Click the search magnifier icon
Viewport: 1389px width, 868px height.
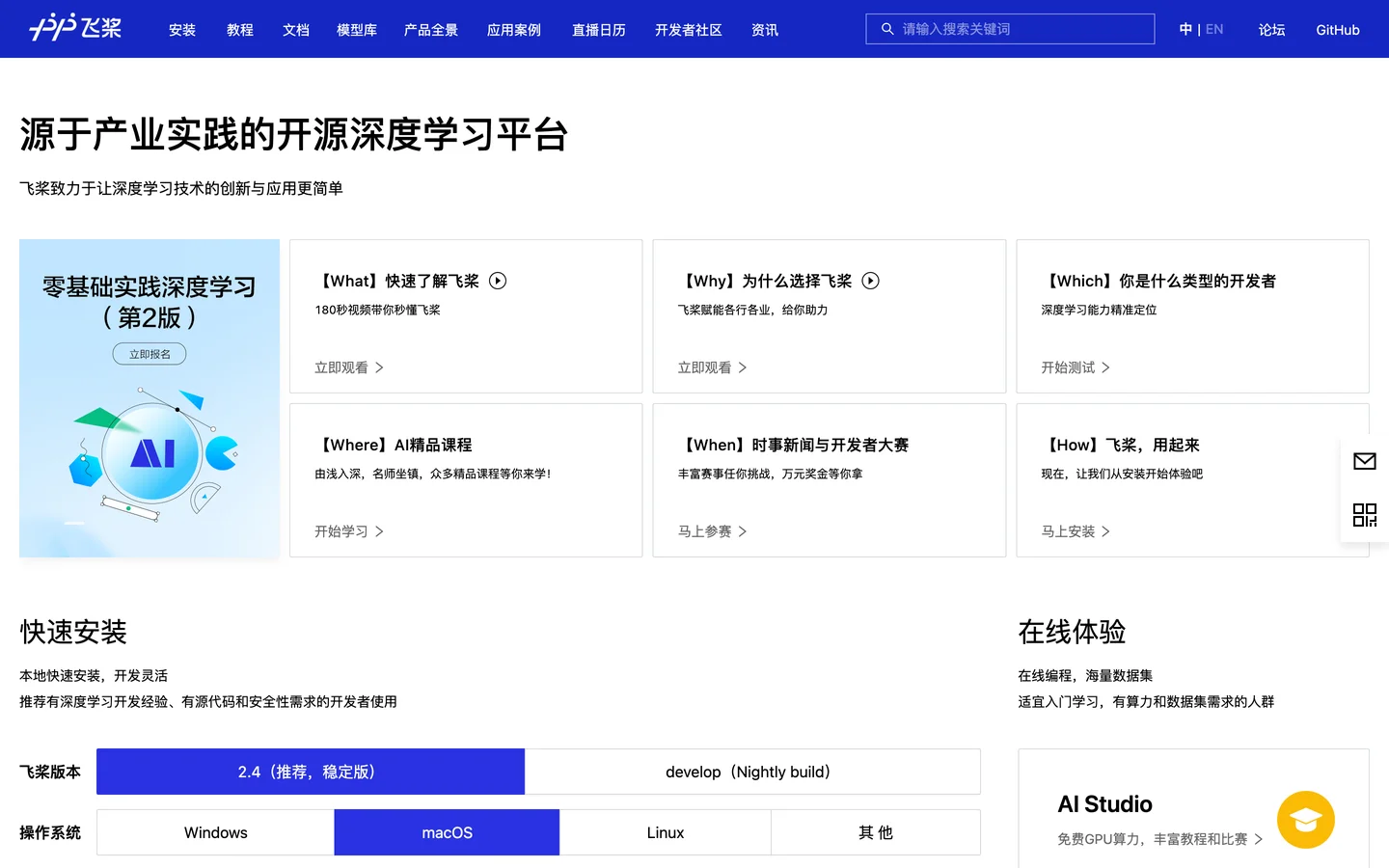(x=887, y=29)
